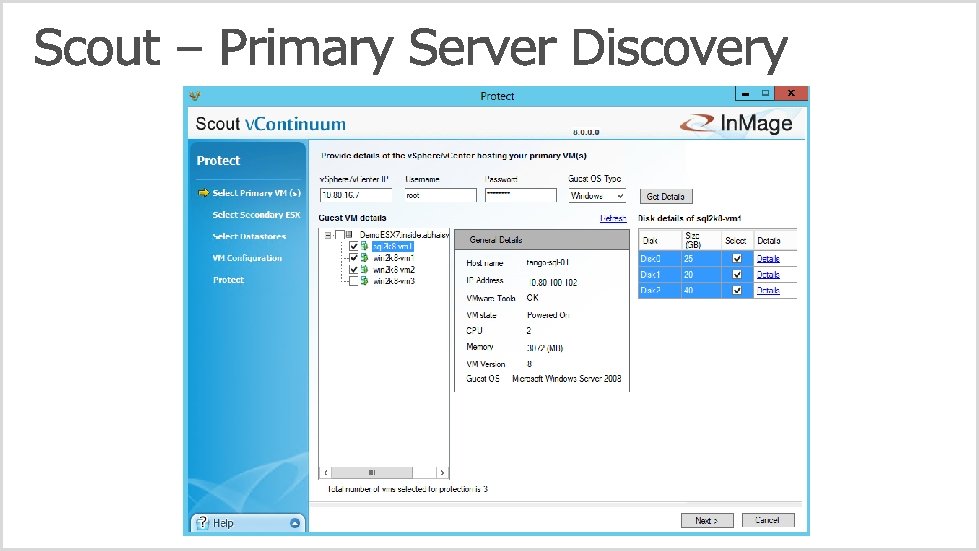This screenshot has height=551, width=979.
Task: Click the VM icon next to win2k8-vm3
Action: [x=365, y=281]
